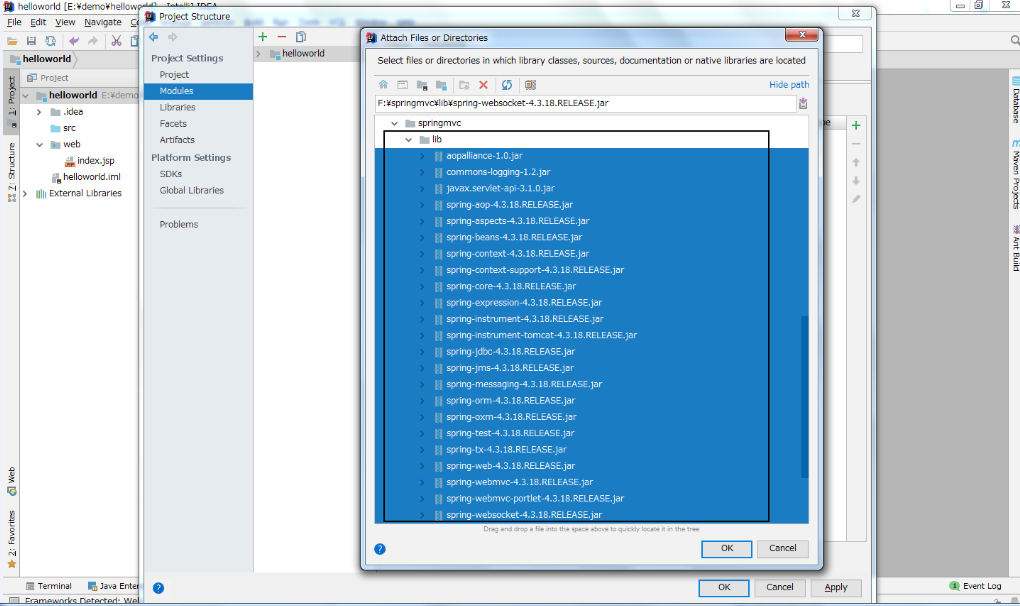Click Undo arrow in IDE toolbar
This screenshot has height=606, width=1020.
point(74,41)
